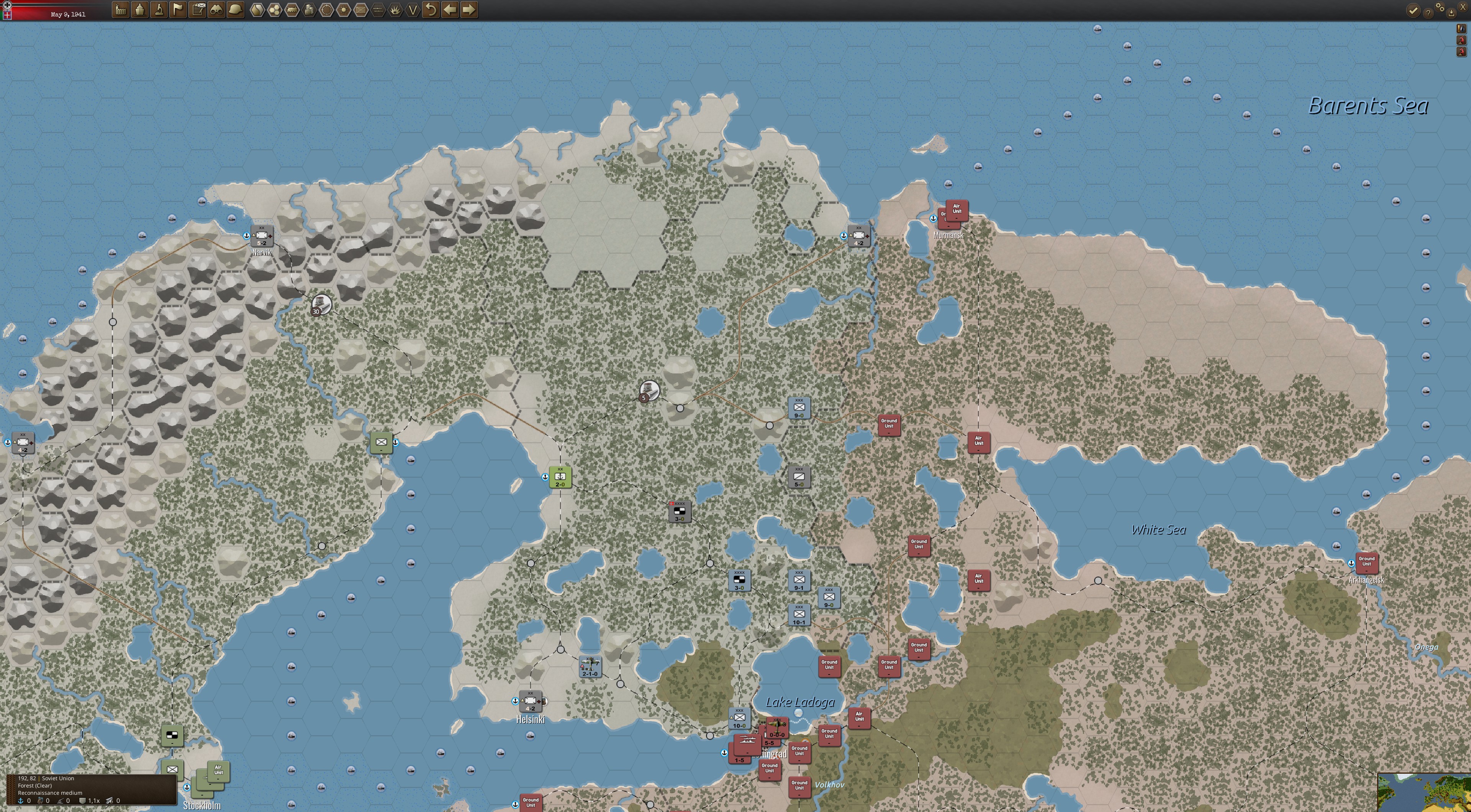The width and height of the screenshot is (1471, 812).
Task: Open the naval ship panel
Action: click(x=140, y=10)
